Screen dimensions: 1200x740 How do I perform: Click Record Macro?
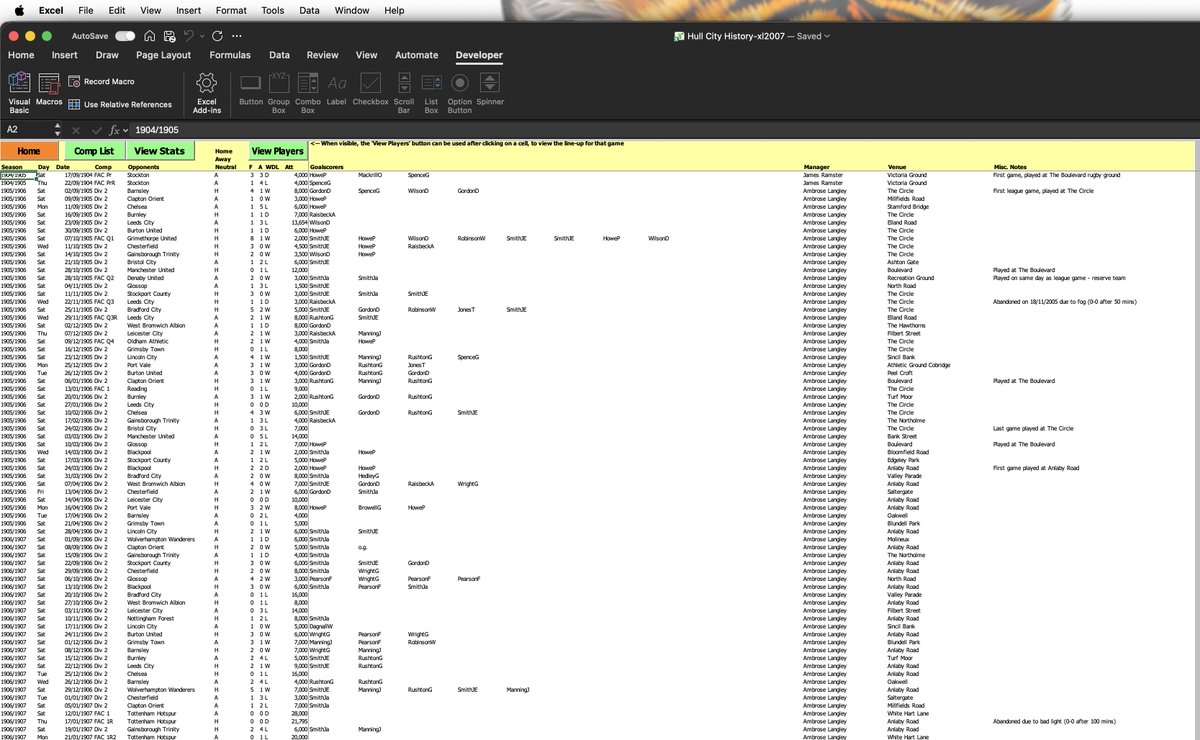pyautogui.click(x=101, y=82)
